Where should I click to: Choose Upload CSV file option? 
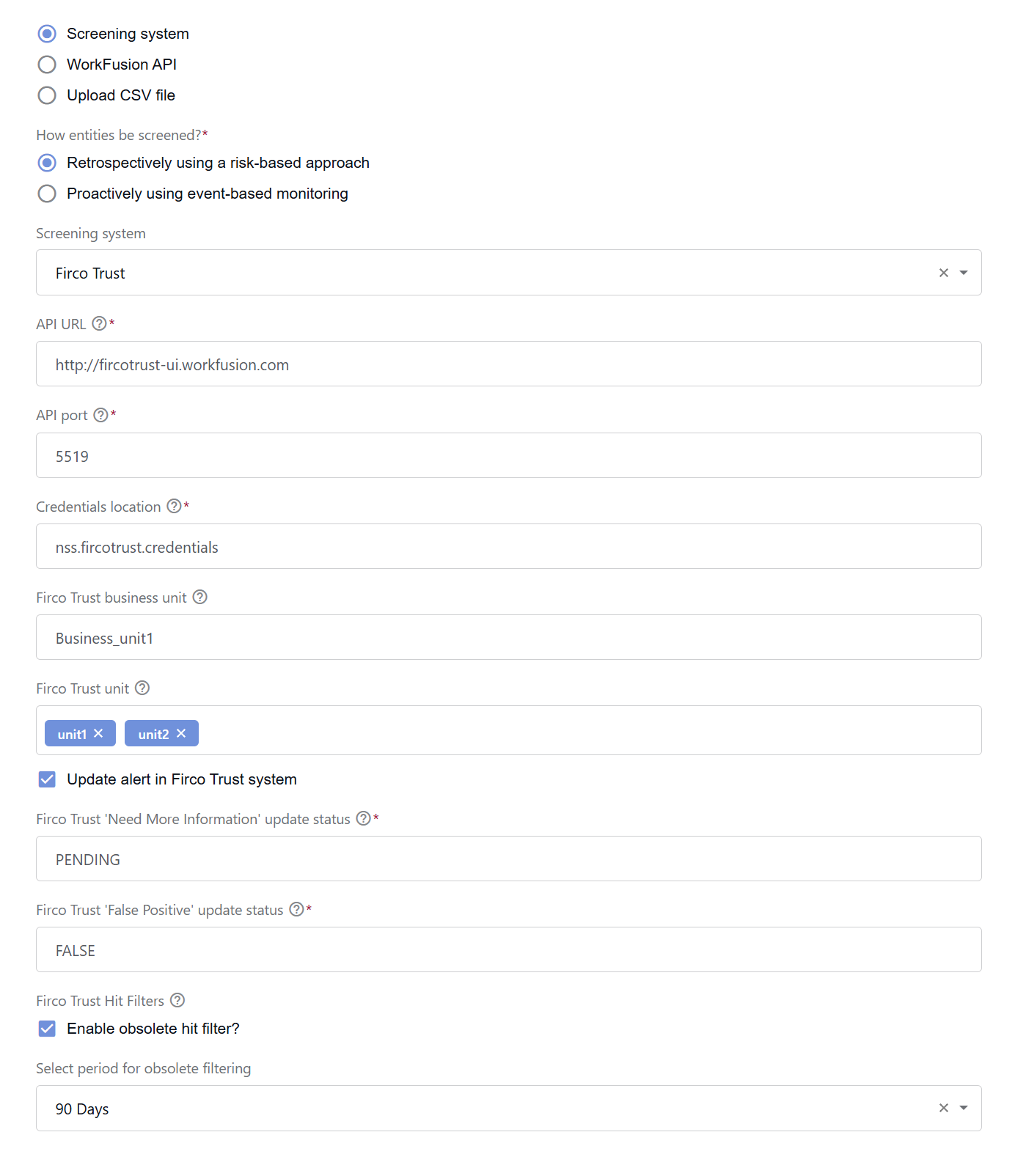coord(47,95)
